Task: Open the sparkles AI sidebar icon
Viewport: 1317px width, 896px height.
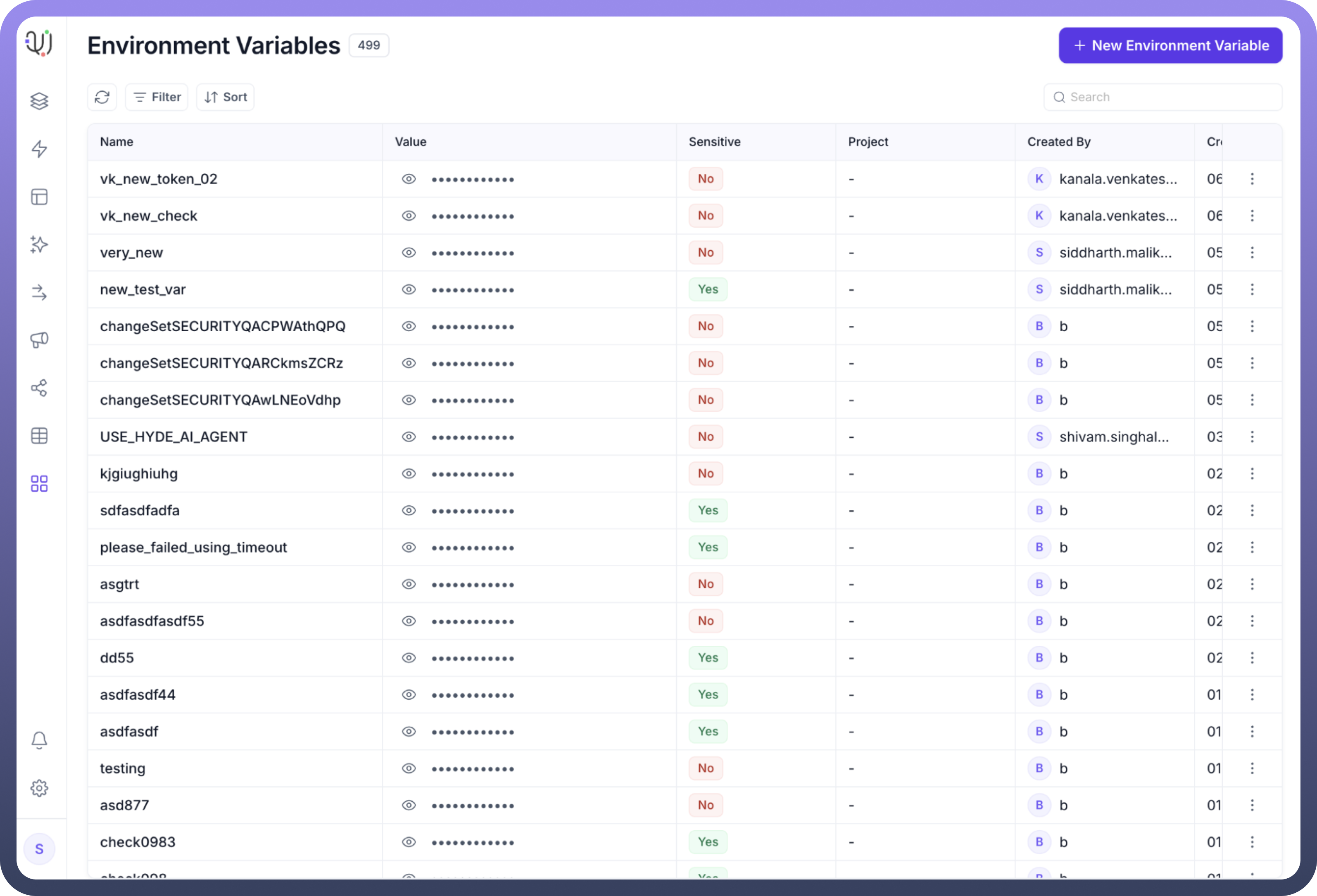Action: click(39, 245)
